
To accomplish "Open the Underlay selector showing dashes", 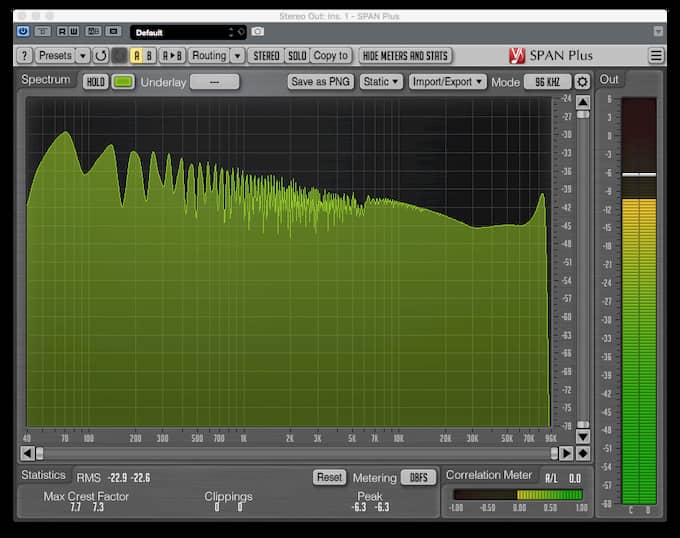I will pyautogui.click(x=214, y=82).
